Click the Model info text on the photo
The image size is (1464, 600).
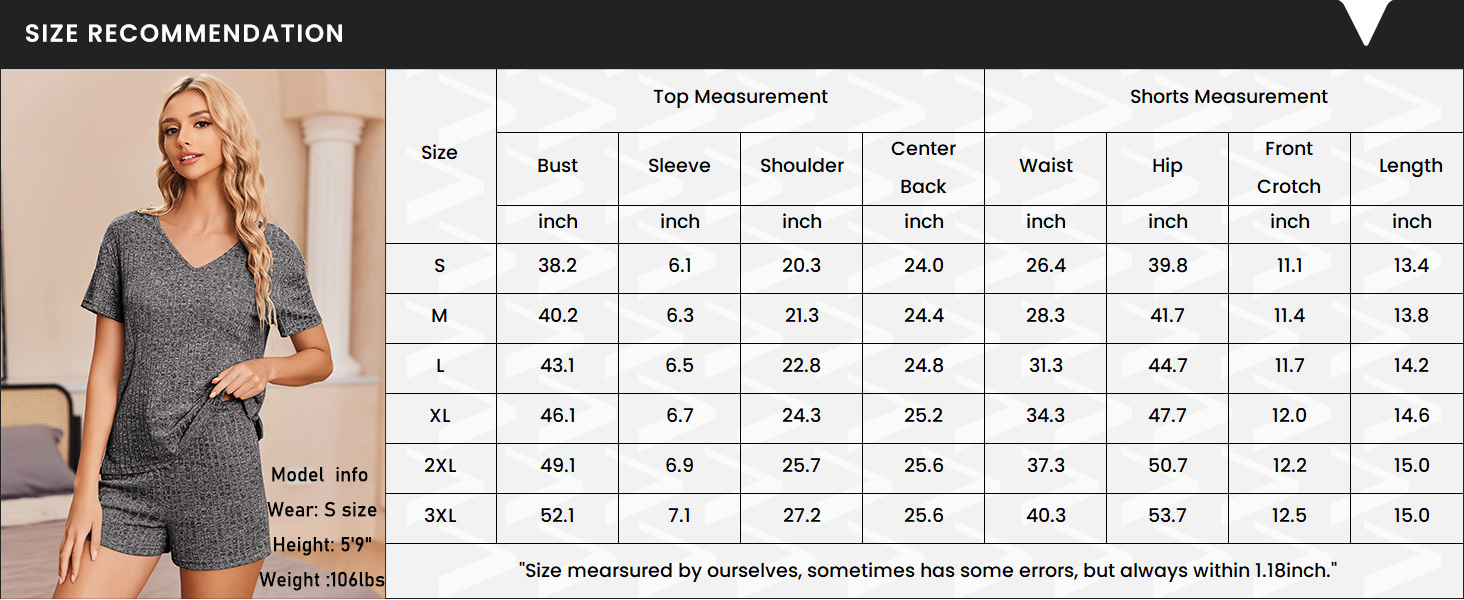[x=320, y=475]
